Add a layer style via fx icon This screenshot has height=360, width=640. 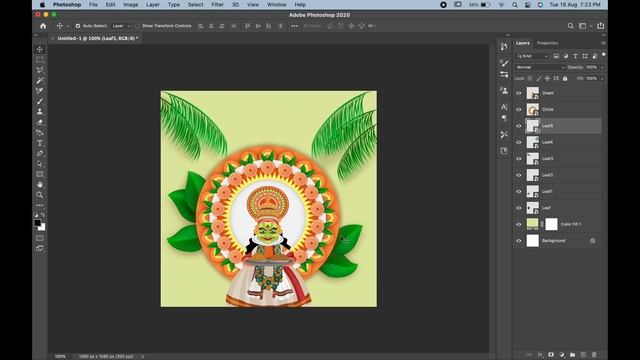point(540,355)
